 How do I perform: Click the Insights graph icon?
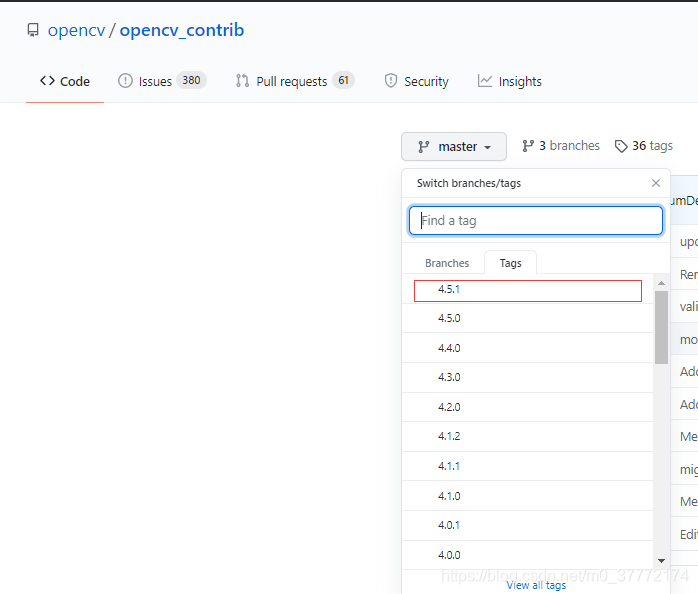point(485,81)
